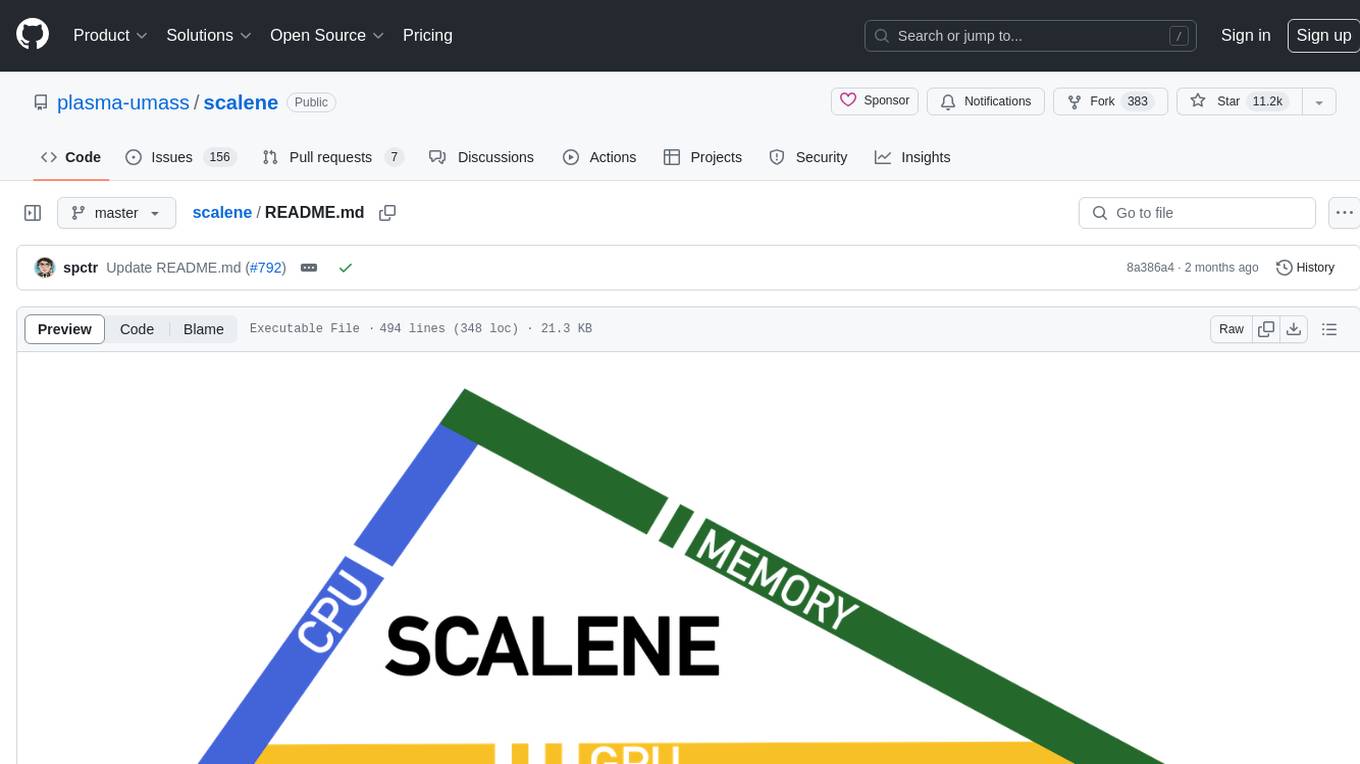Select the Preview view
The height and width of the screenshot is (764, 1360).
[65, 329]
